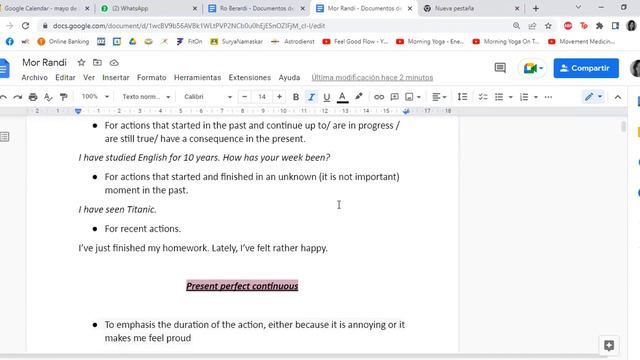Open the text color picker
The width and height of the screenshot is (640, 360).
(342, 97)
